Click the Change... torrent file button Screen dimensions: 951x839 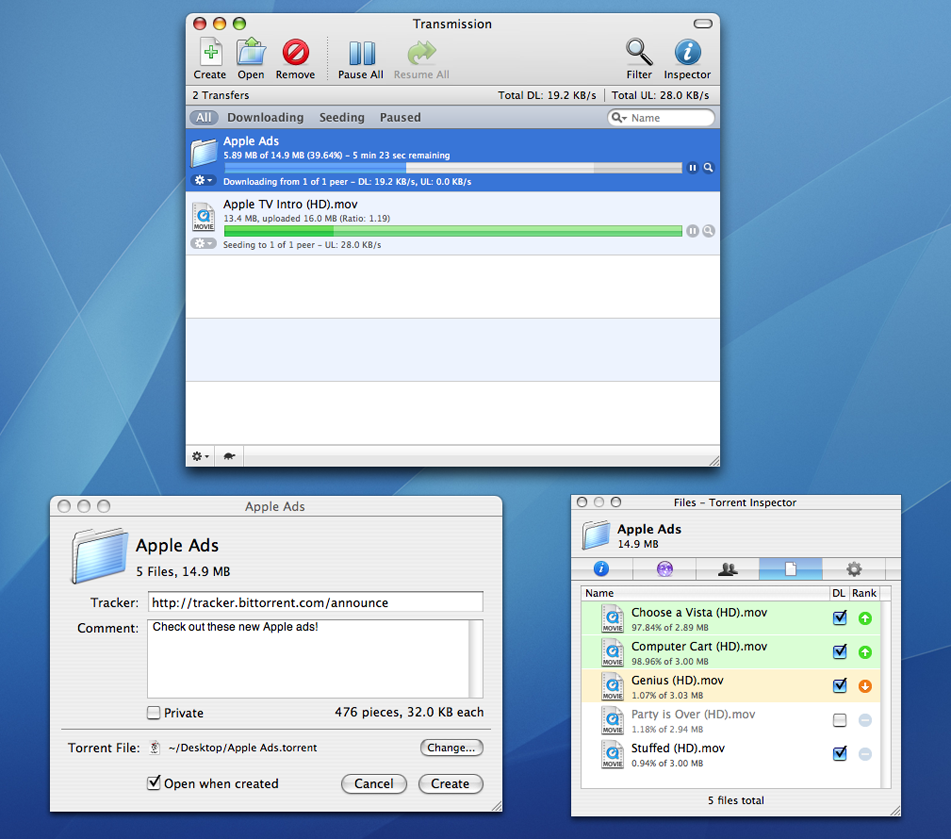[451, 747]
